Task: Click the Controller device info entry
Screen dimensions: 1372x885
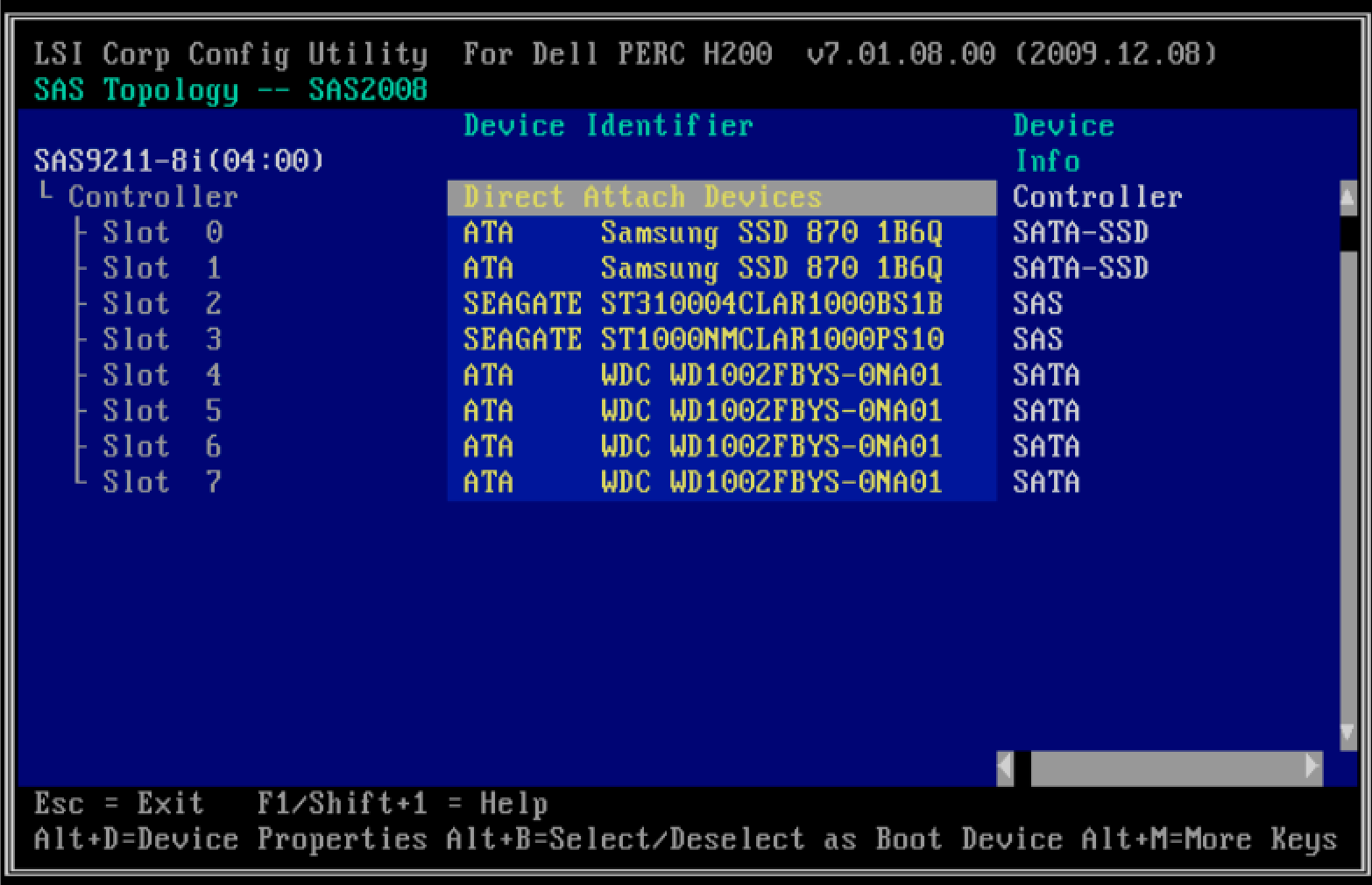Action: (x=1098, y=197)
